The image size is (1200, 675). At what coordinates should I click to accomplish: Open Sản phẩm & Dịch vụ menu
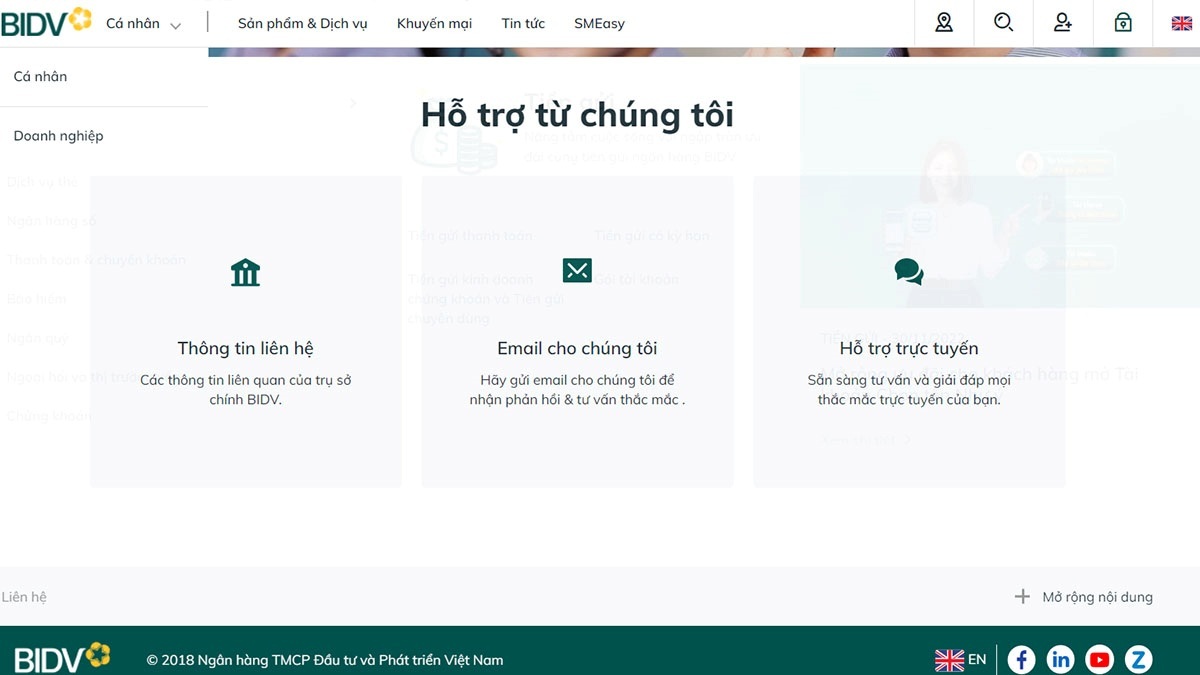click(302, 24)
